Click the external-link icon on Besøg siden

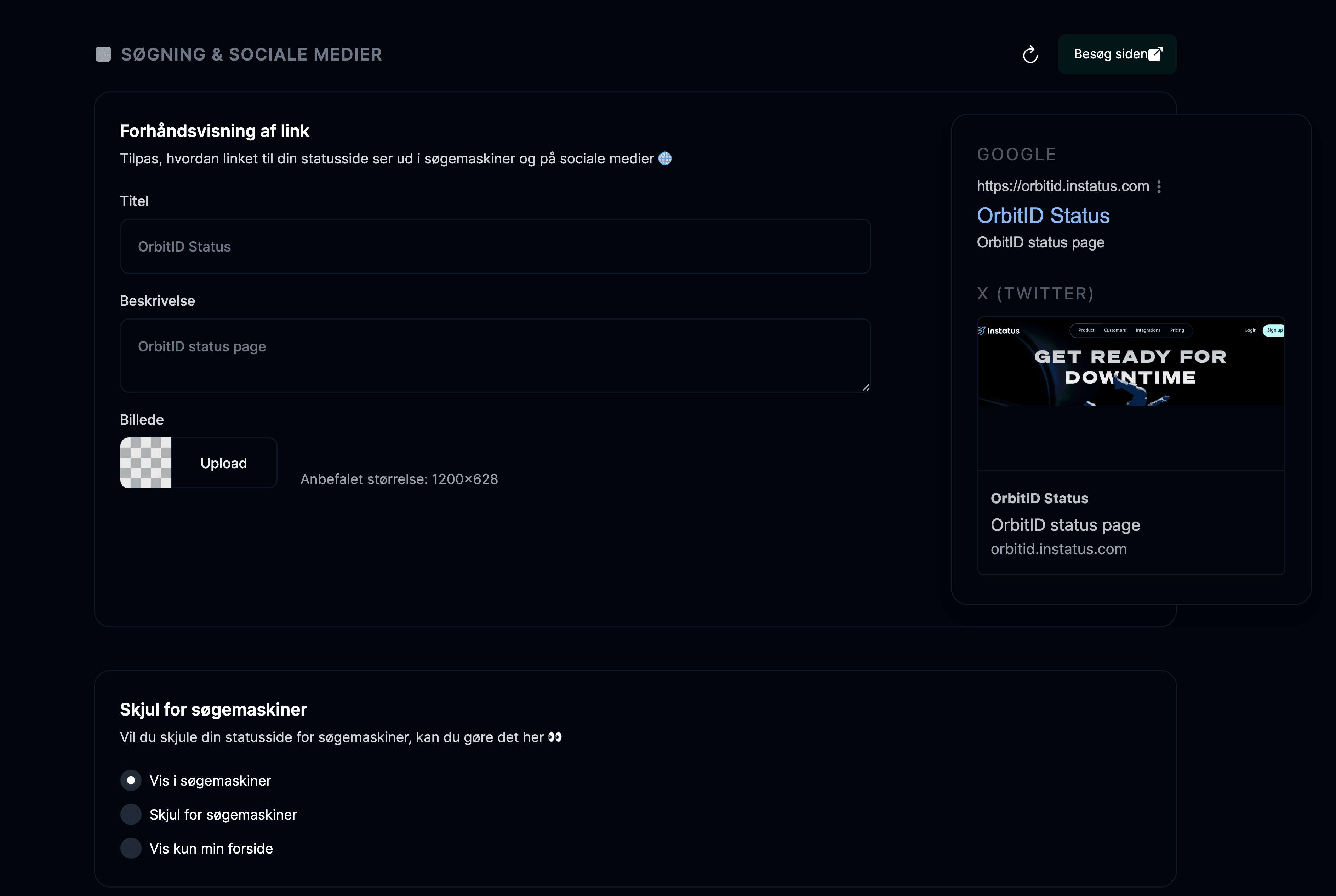(1155, 54)
